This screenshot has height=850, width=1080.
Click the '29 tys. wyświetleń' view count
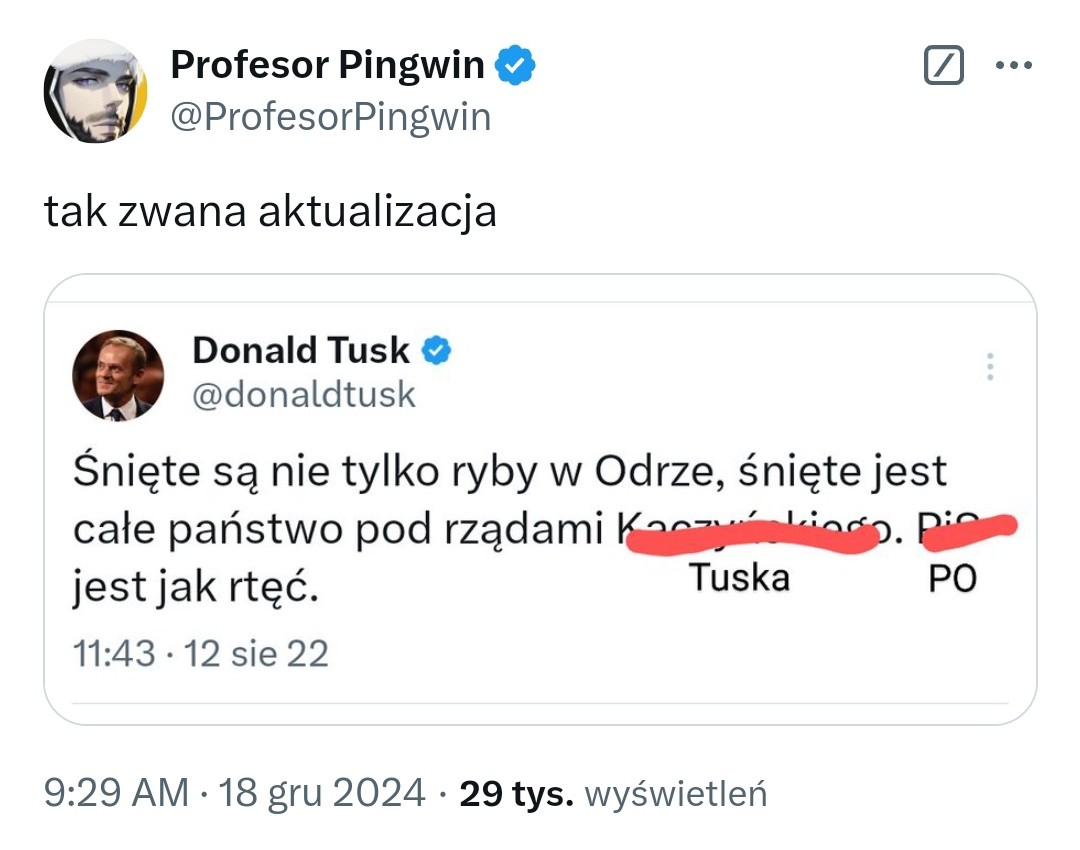612,794
